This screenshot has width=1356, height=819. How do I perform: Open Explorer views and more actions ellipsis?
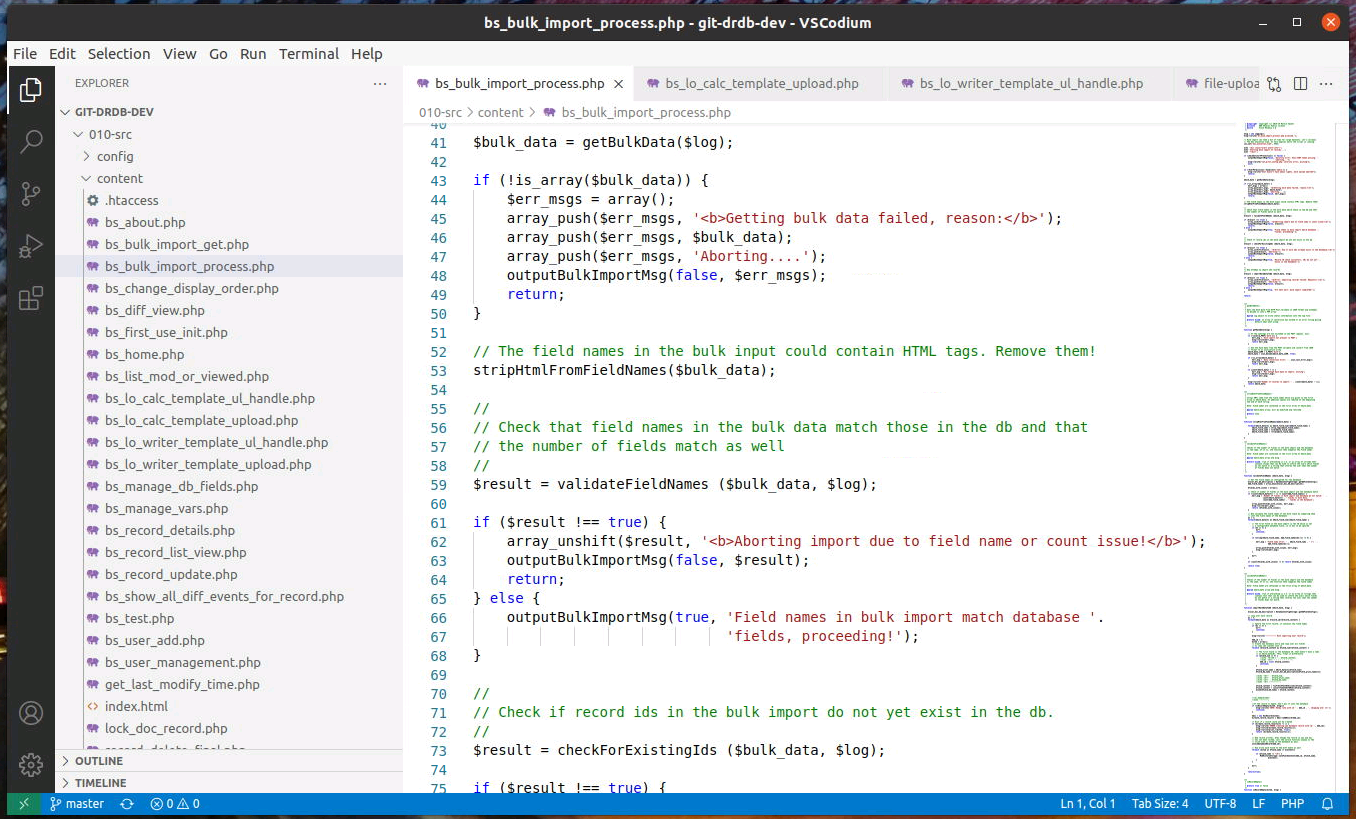[380, 84]
